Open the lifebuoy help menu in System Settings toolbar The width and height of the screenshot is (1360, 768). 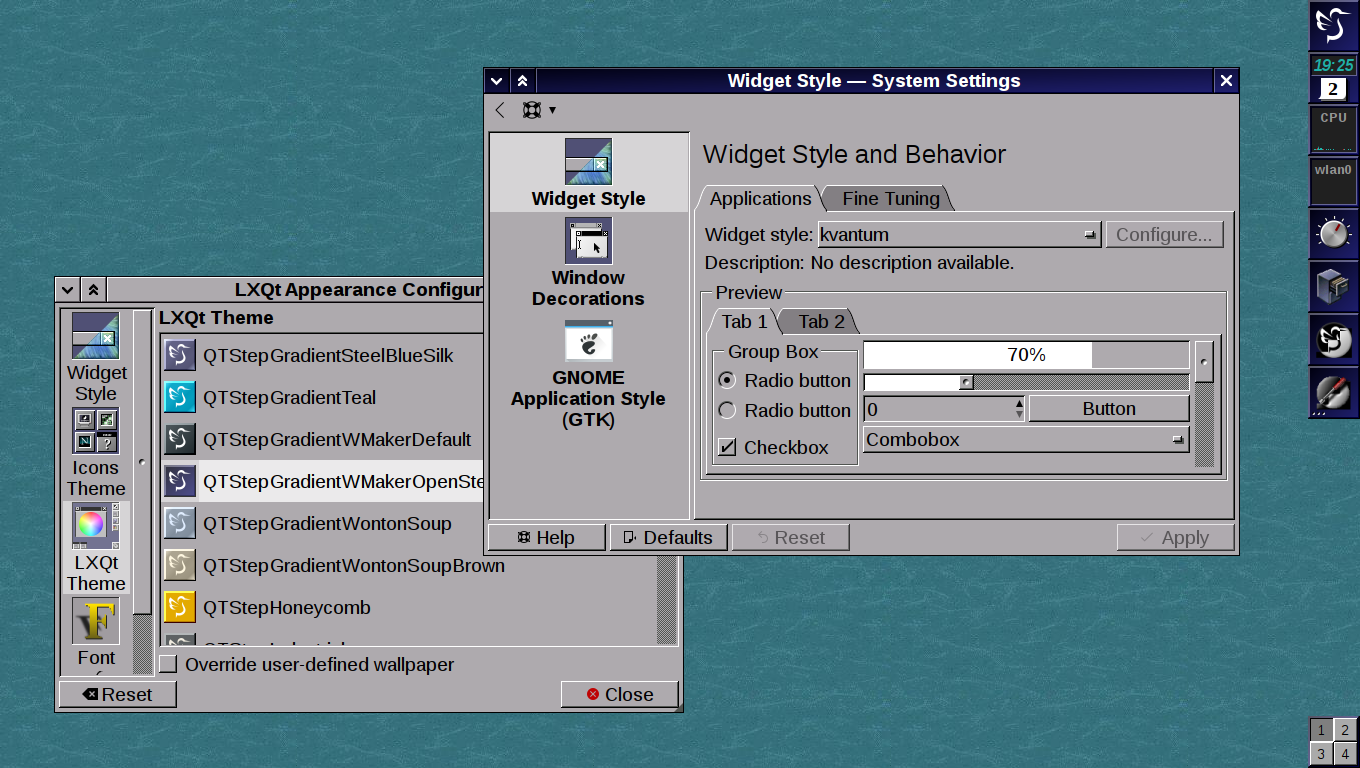(x=538, y=110)
